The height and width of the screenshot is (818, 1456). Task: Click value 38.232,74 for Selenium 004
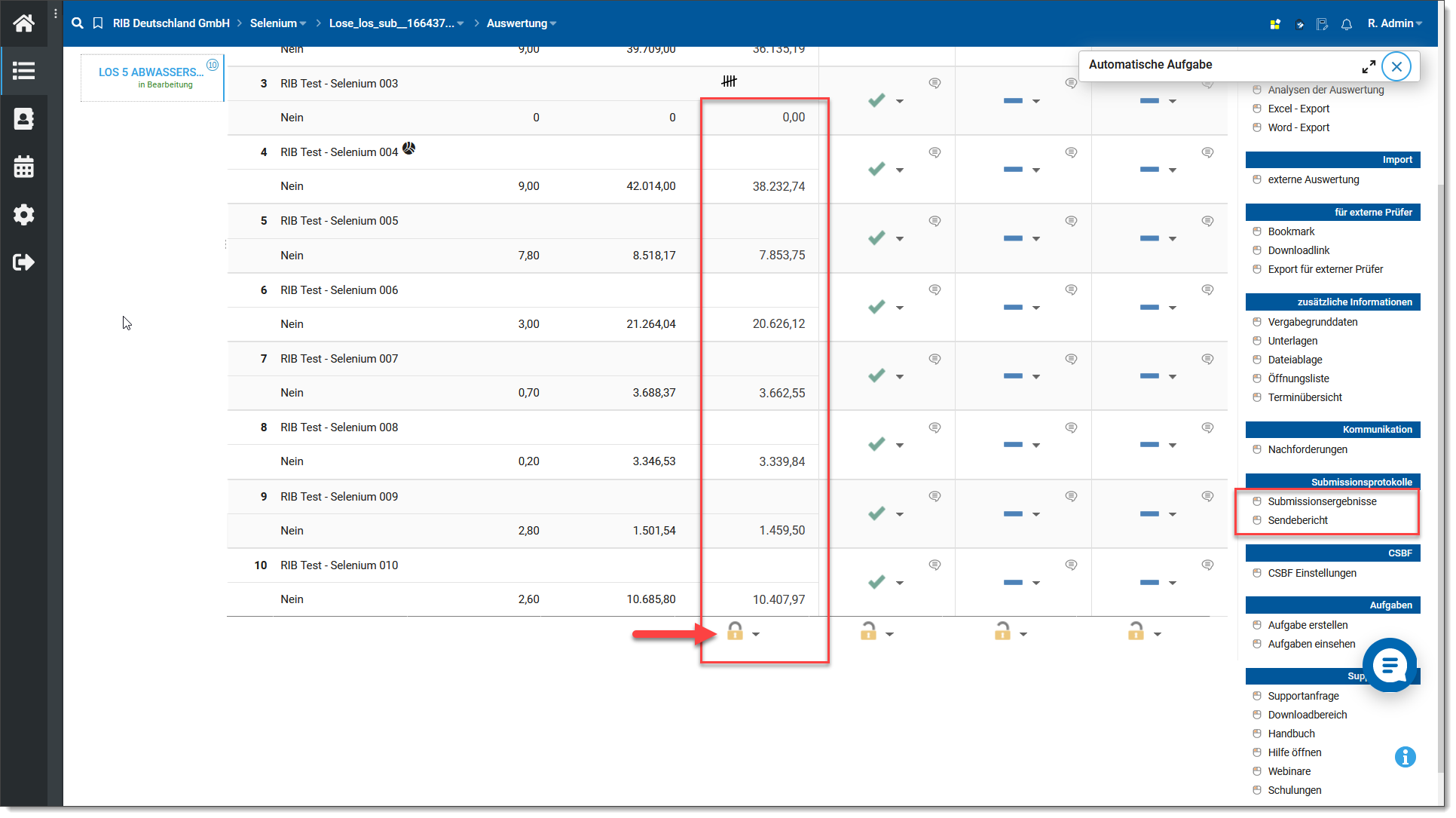pyautogui.click(x=778, y=186)
